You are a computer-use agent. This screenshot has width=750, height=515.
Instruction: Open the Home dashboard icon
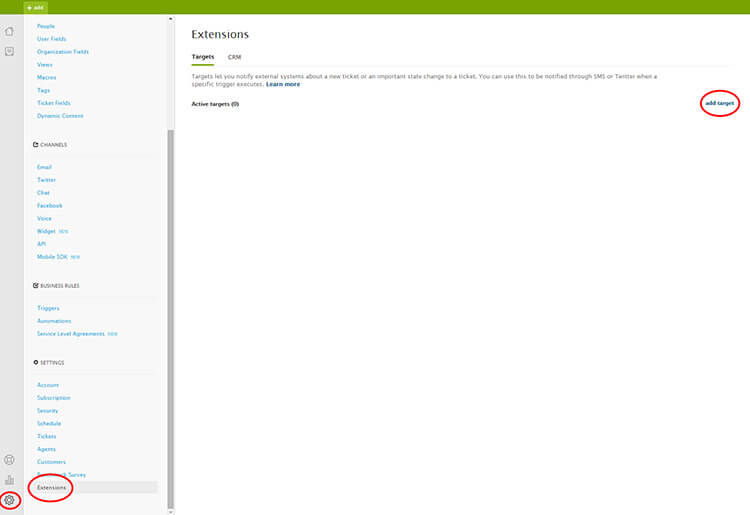[9, 32]
